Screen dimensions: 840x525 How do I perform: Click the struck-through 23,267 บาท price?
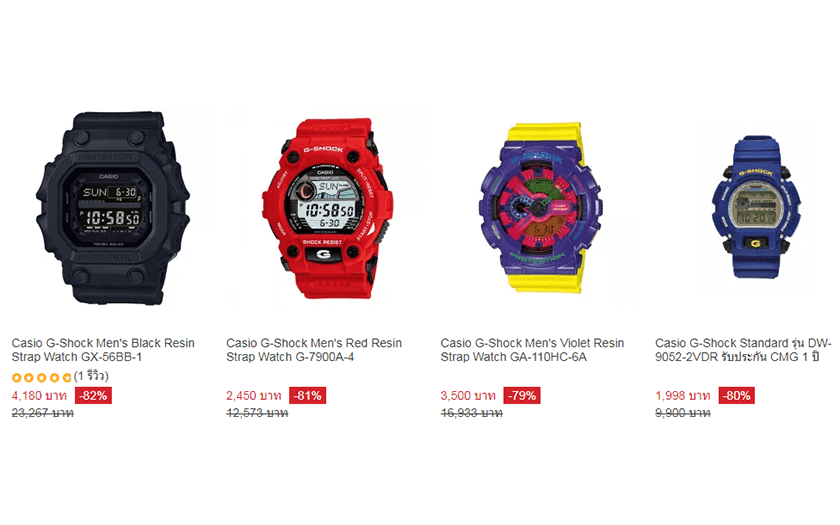[42, 413]
